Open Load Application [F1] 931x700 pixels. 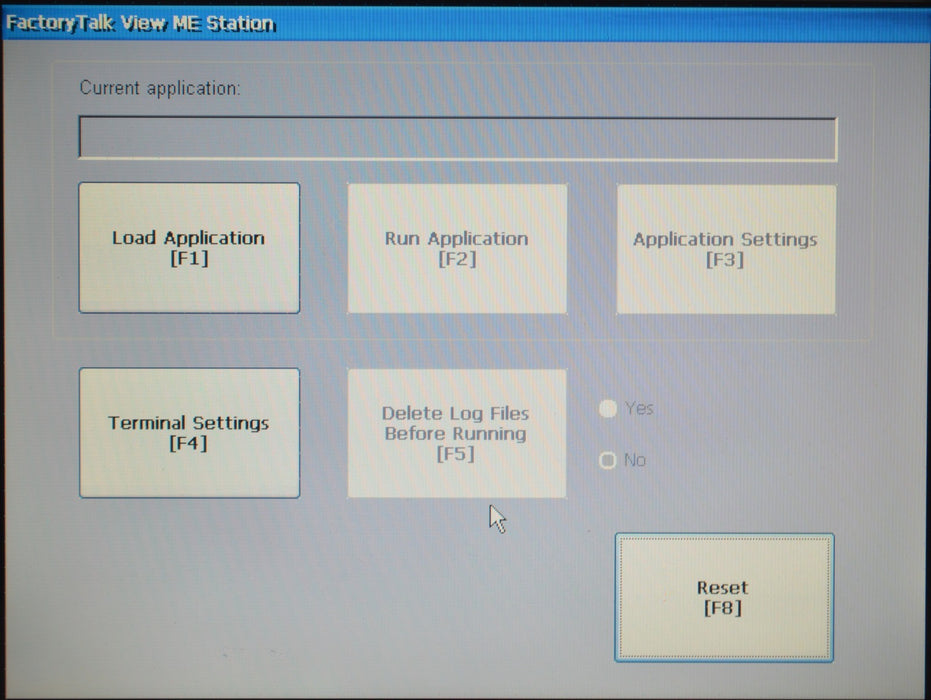[189, 248]
